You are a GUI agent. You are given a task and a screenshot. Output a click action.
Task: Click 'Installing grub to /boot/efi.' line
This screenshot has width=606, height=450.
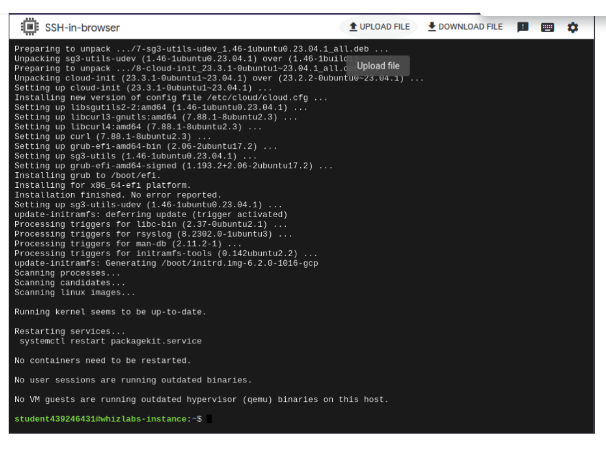[x=87, y=176]
